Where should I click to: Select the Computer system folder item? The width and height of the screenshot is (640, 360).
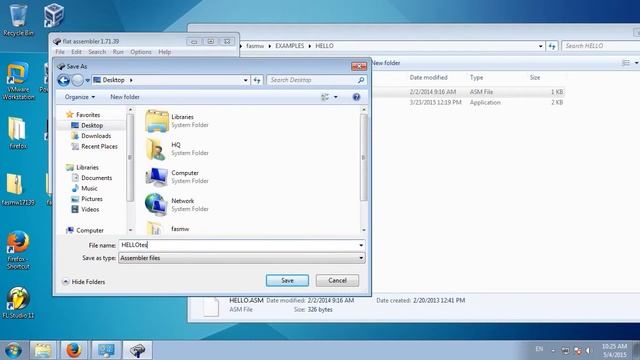pos(178,177)
